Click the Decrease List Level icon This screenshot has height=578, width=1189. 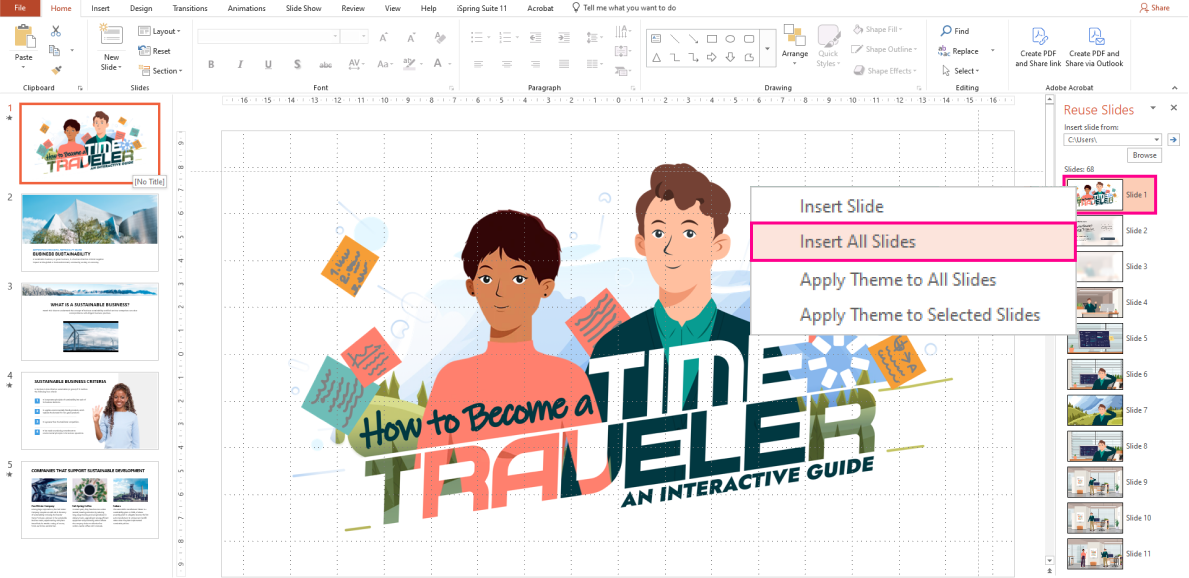click(535, 37)
